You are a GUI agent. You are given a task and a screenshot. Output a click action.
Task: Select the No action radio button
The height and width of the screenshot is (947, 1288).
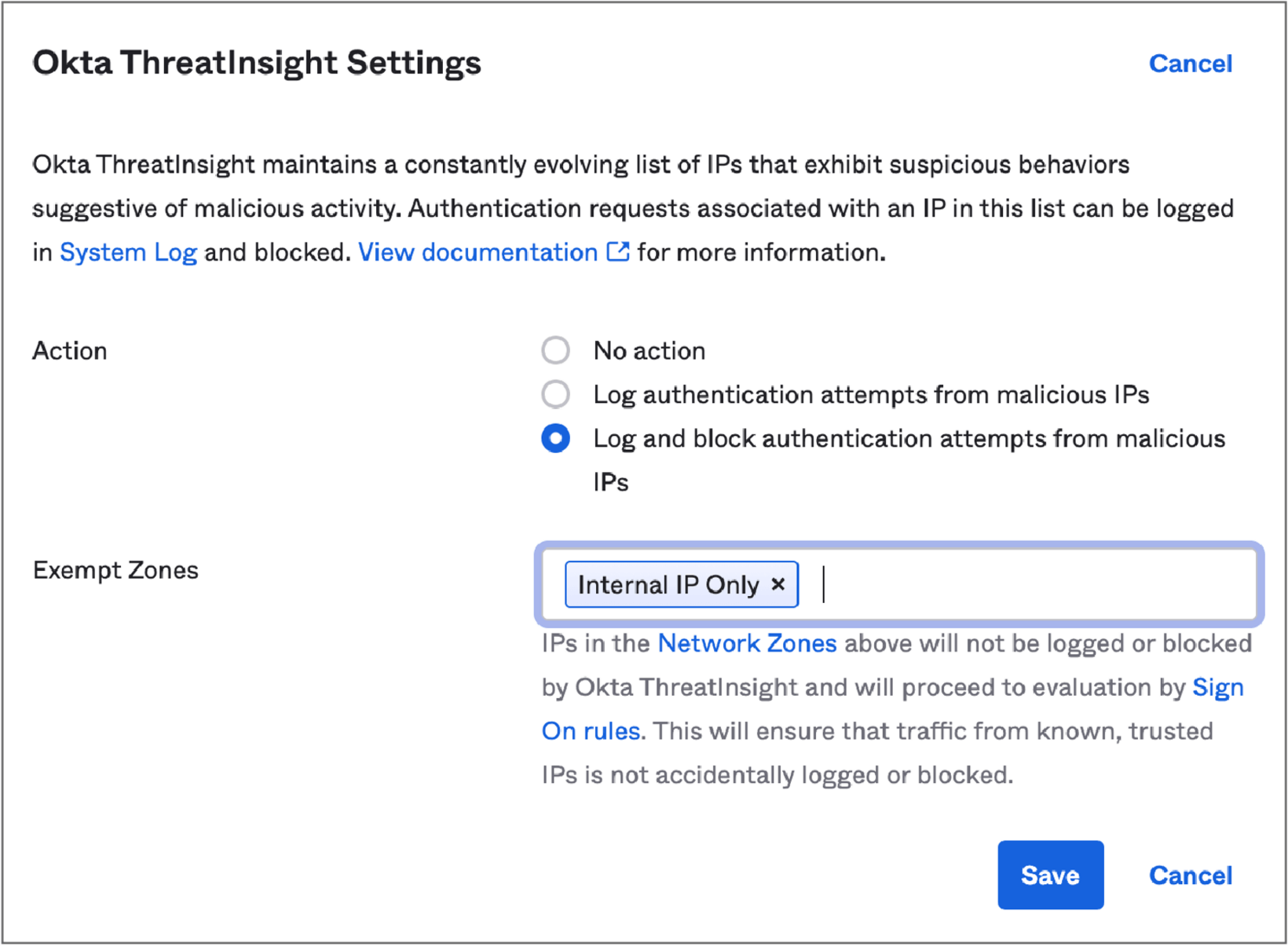[x=555, y=350]
